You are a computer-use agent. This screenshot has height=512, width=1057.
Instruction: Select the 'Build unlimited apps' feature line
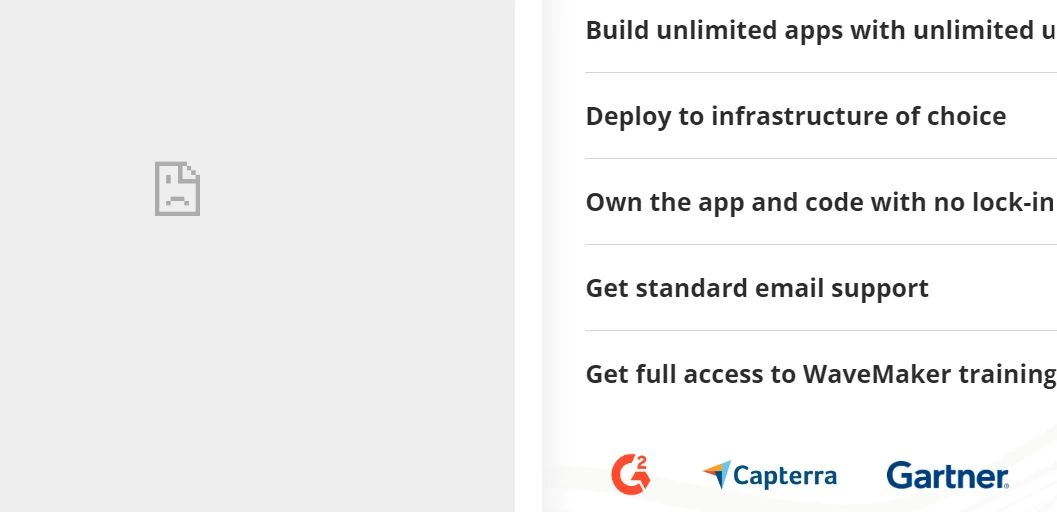coord(821,30)
